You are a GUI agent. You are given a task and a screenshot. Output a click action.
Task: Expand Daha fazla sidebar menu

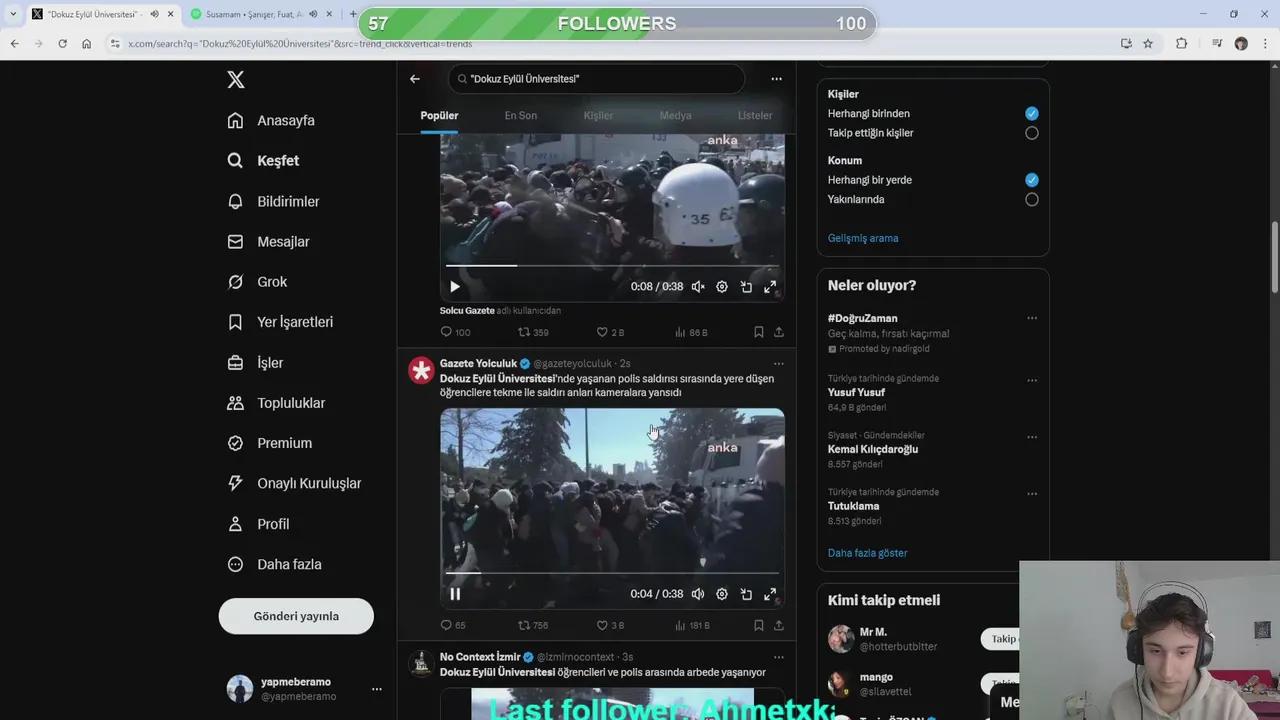click(x=289, y=564)
